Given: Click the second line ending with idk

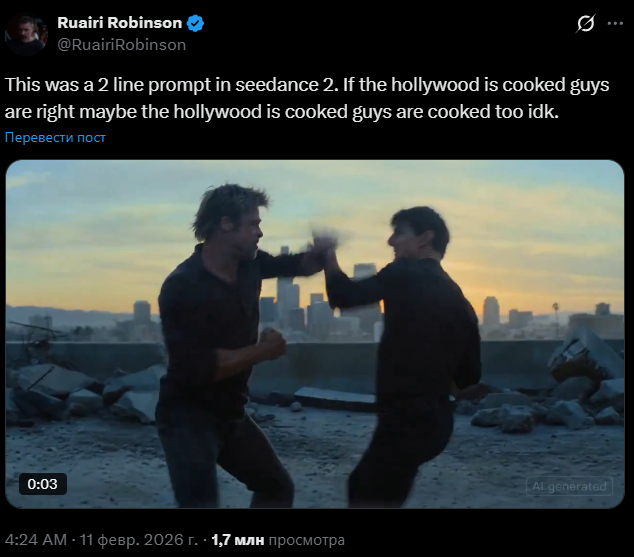Looking at the screenshot, I should 282,112.
